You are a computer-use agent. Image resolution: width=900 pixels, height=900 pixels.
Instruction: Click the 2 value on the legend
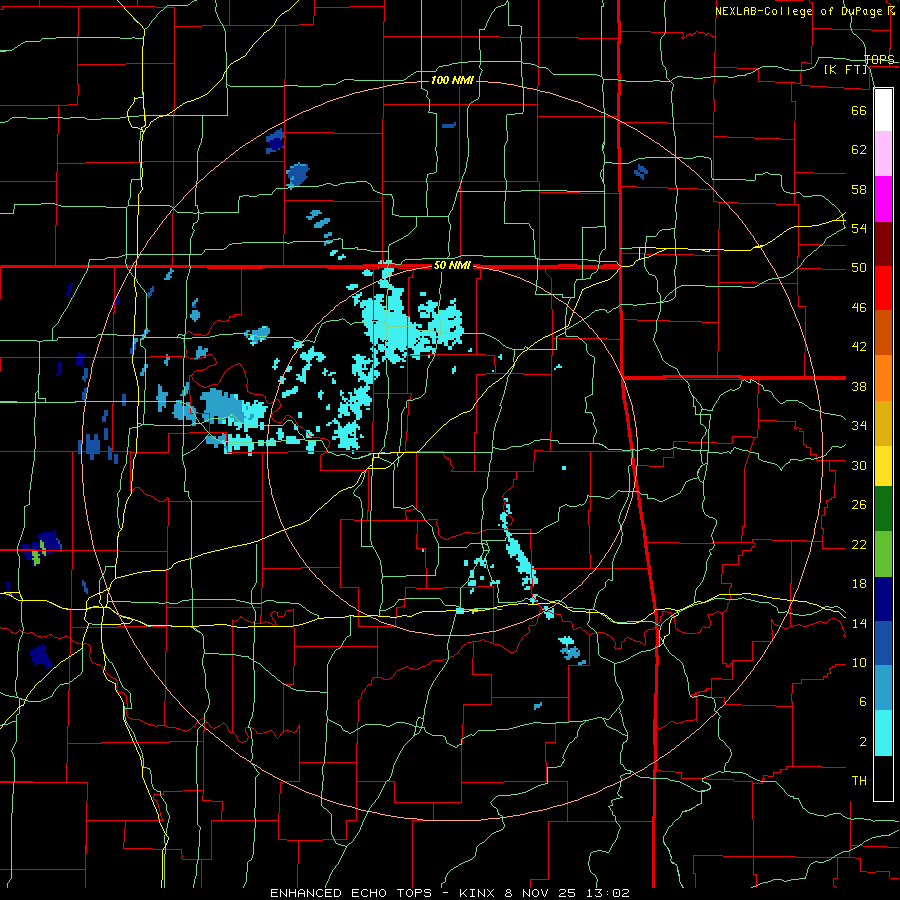pyautogui.click(x=863, y=742)
